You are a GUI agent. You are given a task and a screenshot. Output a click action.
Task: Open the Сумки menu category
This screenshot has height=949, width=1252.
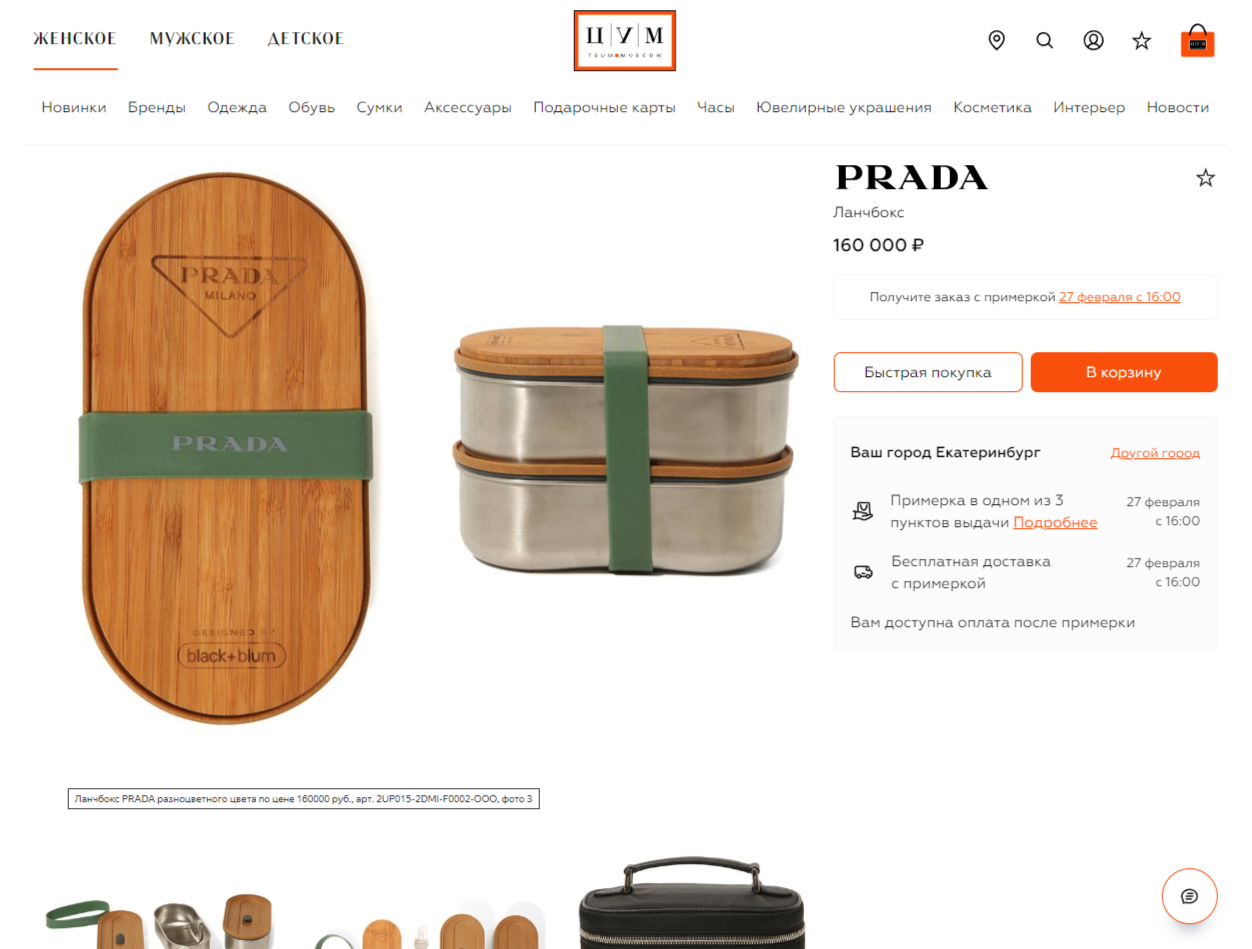click(380, 107)
